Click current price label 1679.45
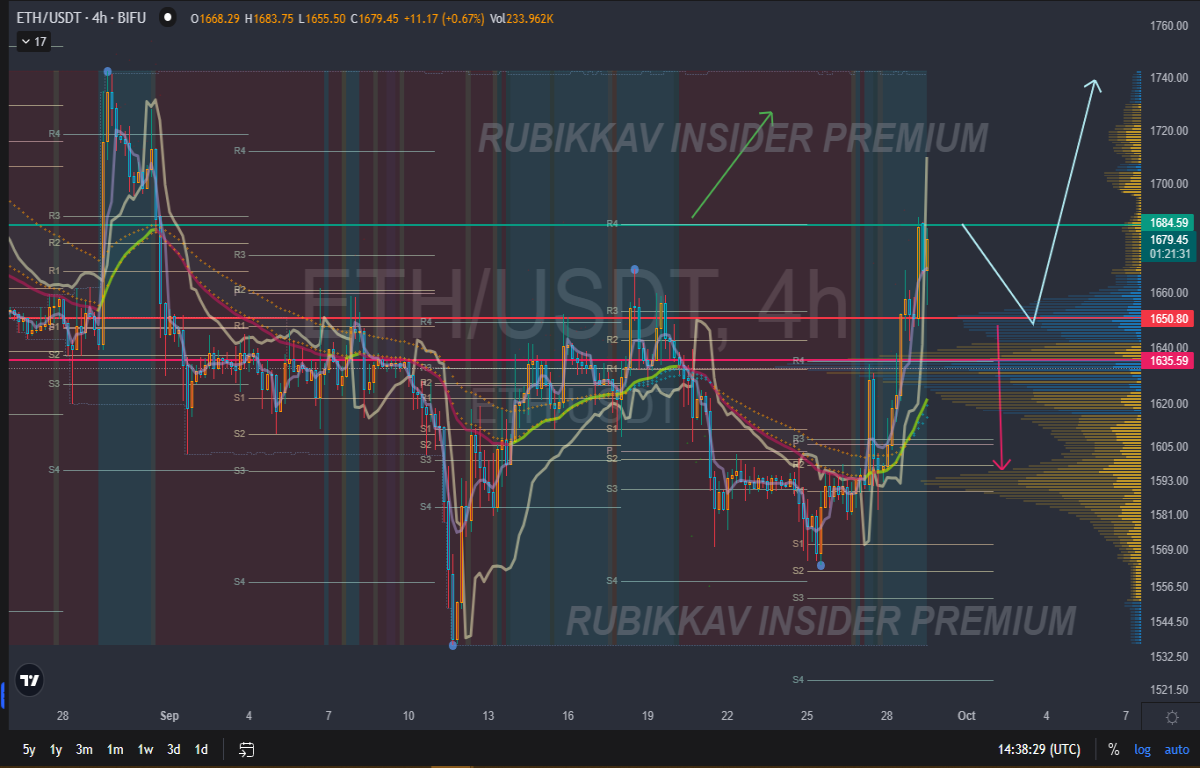The width and height of the screenshot is (1200, 768). click(x=1168, y=240)
